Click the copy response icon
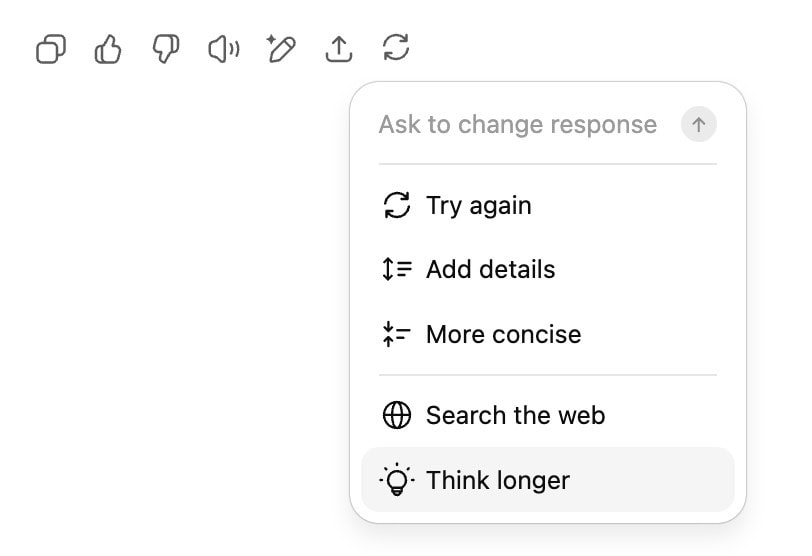The height and width of the screenshot is (556, 812). [x=50, y=48]
